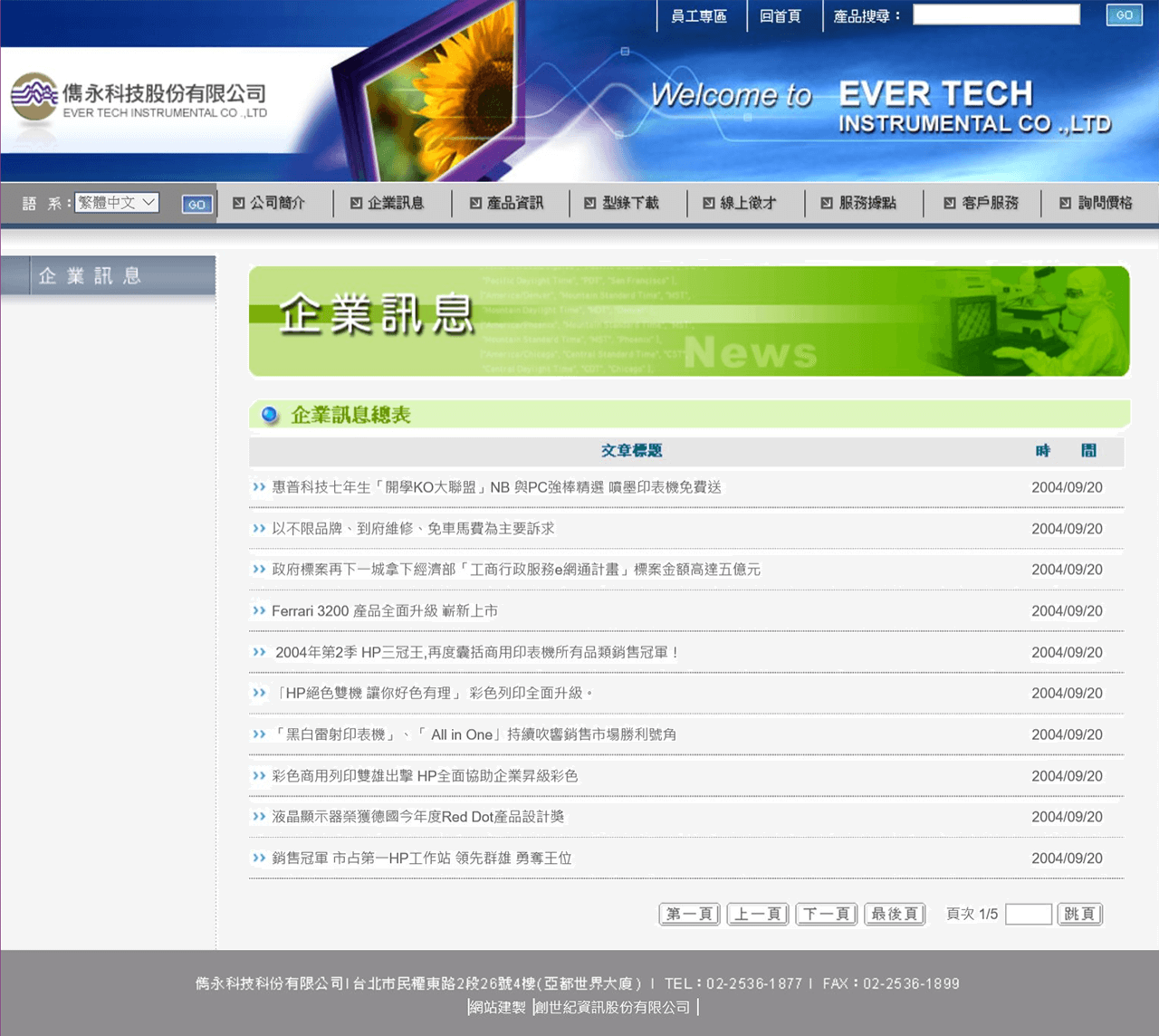
Task: Click 最後頁 pagination button
Action: coord(896,914)
